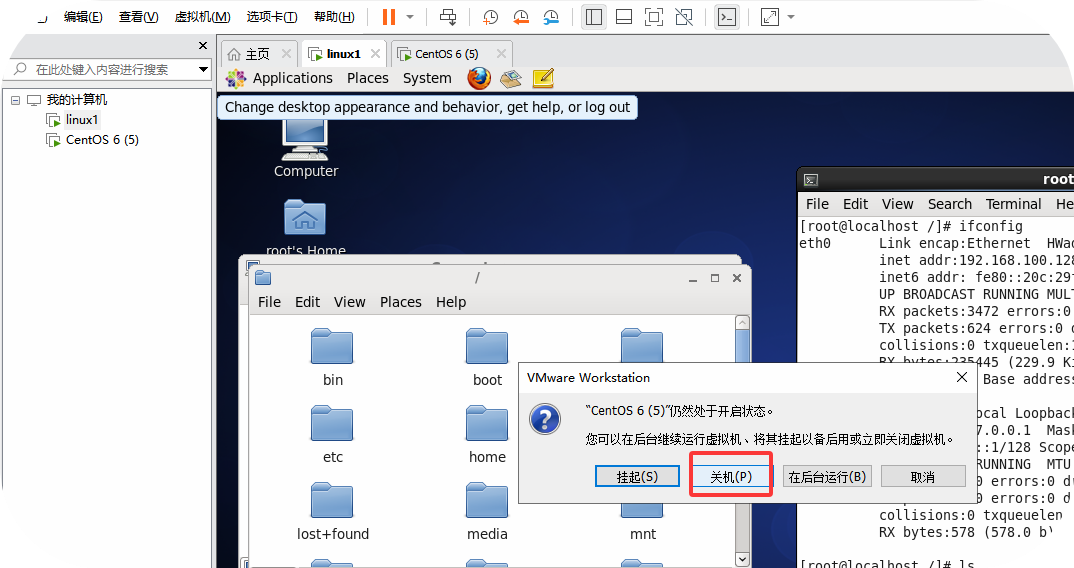Open the Help menu in the file browser
Viewport: 1074px width, 568px height.
point(451,302)
